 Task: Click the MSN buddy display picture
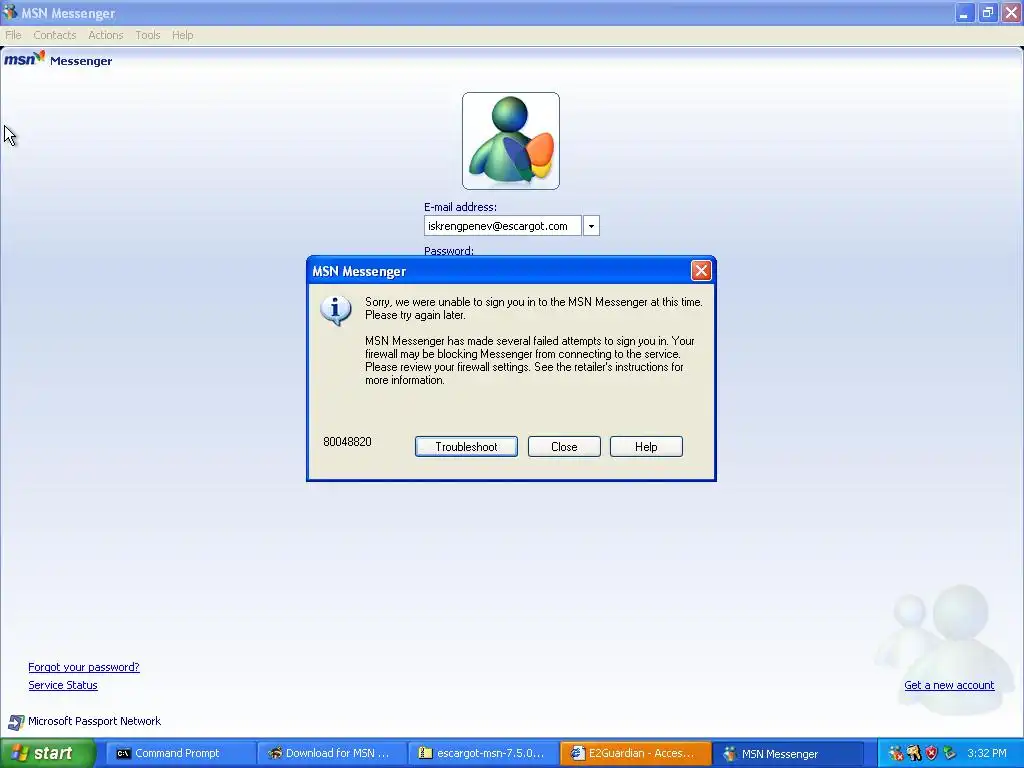point(511,141)
